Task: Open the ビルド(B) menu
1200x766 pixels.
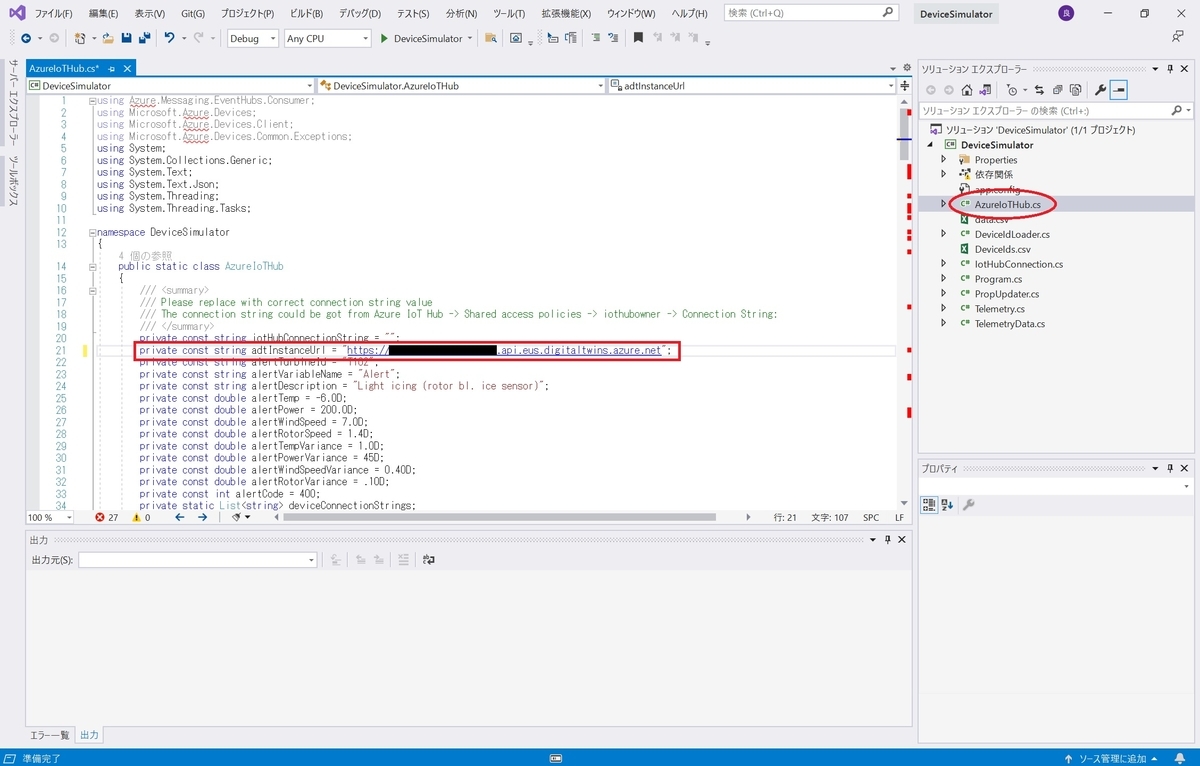Action: coord(306,14)
